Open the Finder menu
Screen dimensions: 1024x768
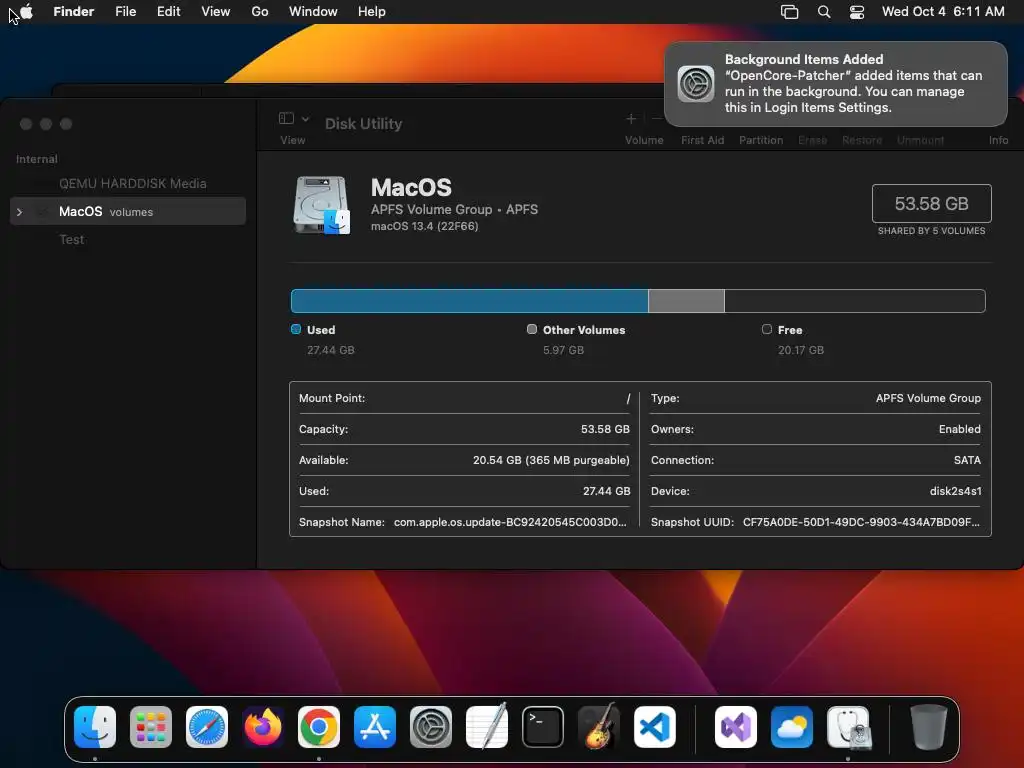click(74, 12)
